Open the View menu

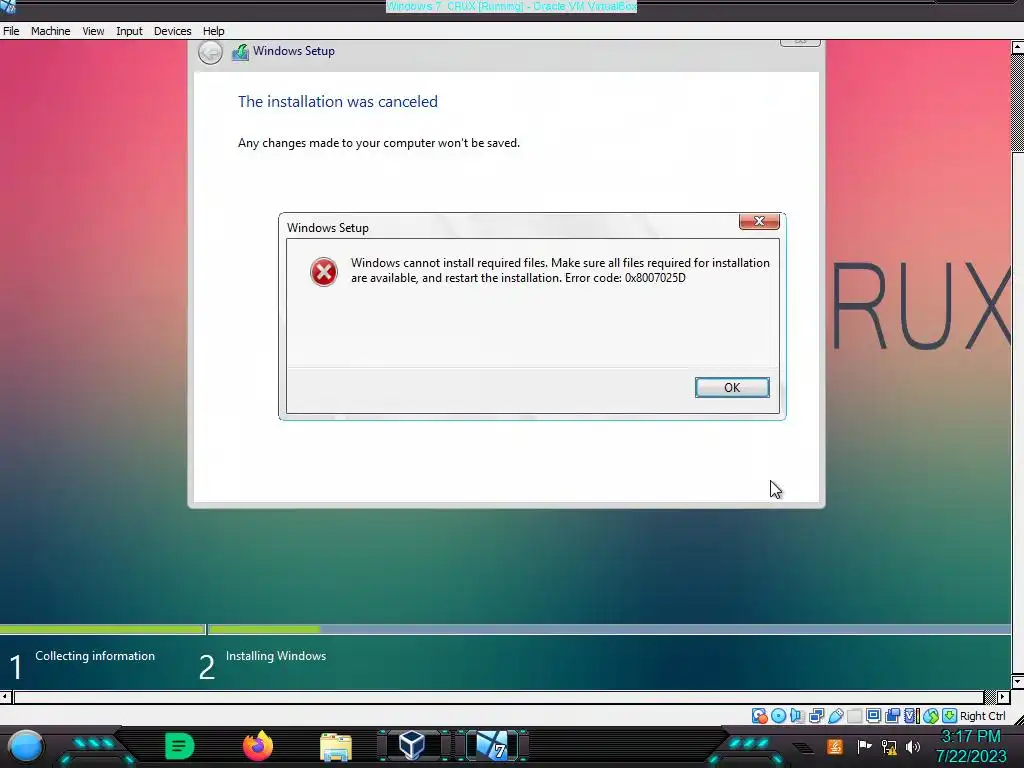93,31
